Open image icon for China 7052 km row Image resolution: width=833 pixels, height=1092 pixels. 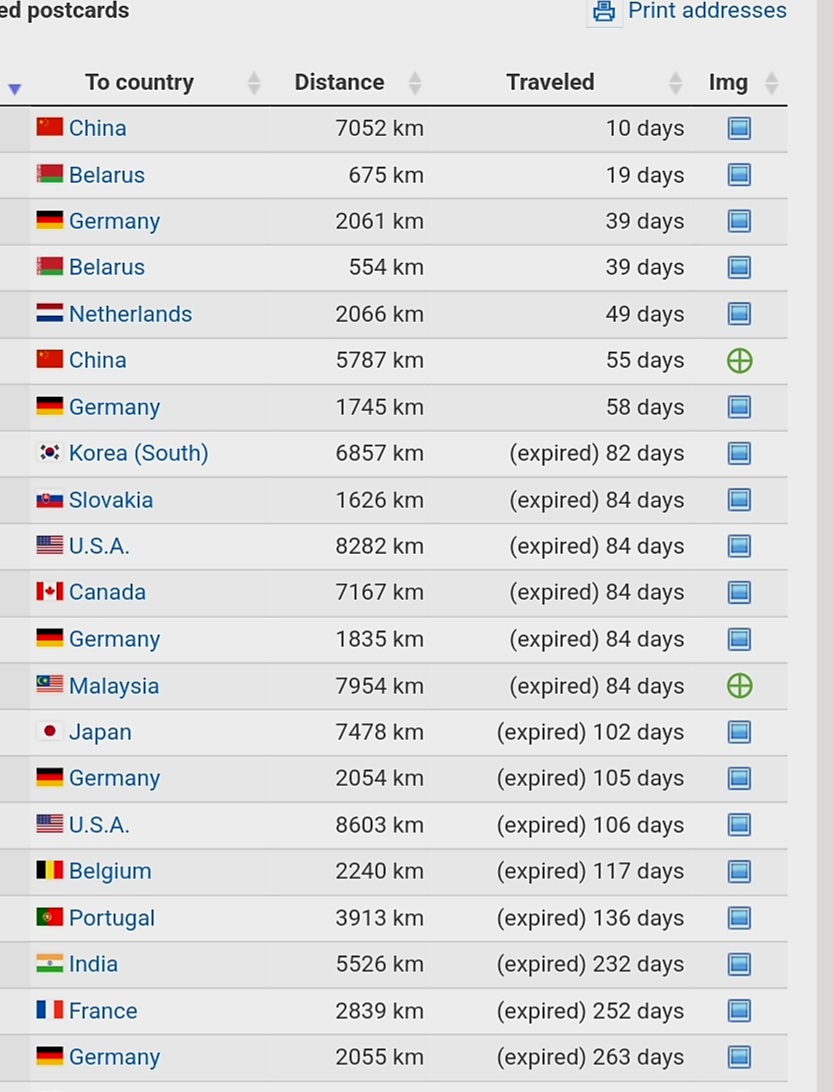(739, 128)
